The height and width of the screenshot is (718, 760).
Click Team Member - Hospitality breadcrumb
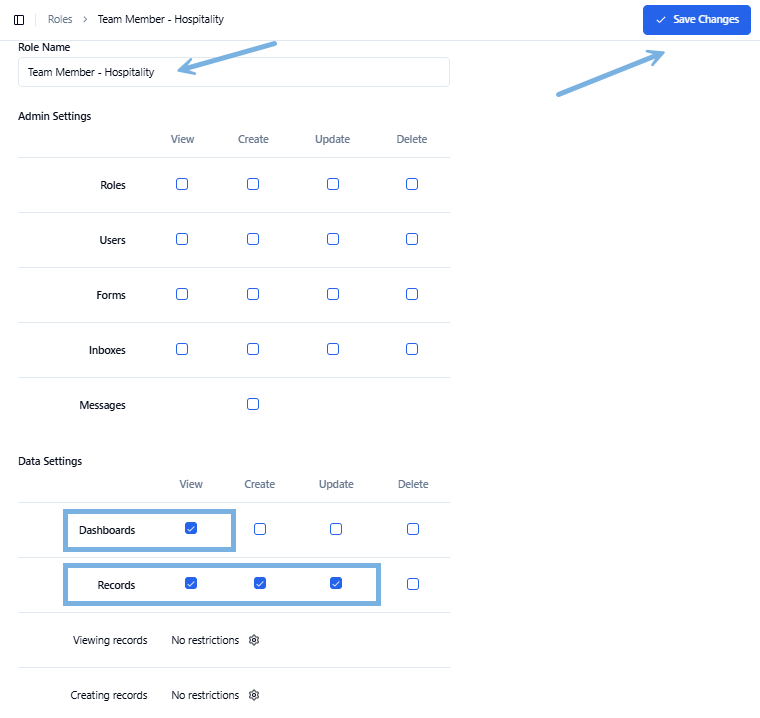[x=160, y=19]
